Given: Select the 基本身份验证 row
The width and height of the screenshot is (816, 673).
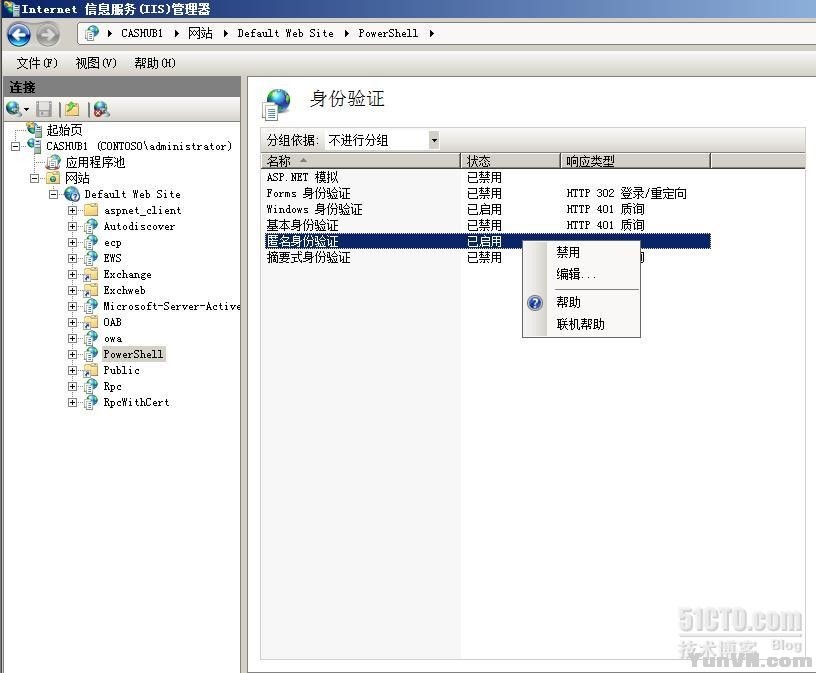Looking at the screenshot, I should click(x=486, y=225).
